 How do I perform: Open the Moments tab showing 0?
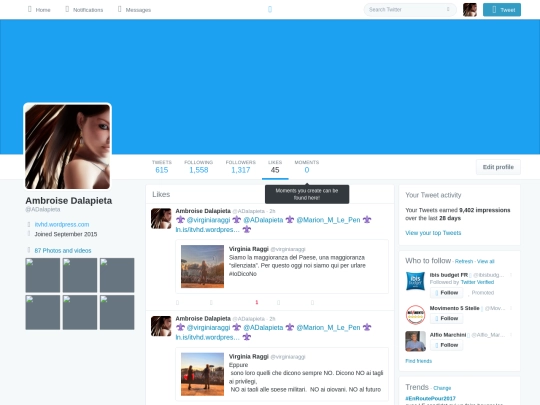click(307, 167)
